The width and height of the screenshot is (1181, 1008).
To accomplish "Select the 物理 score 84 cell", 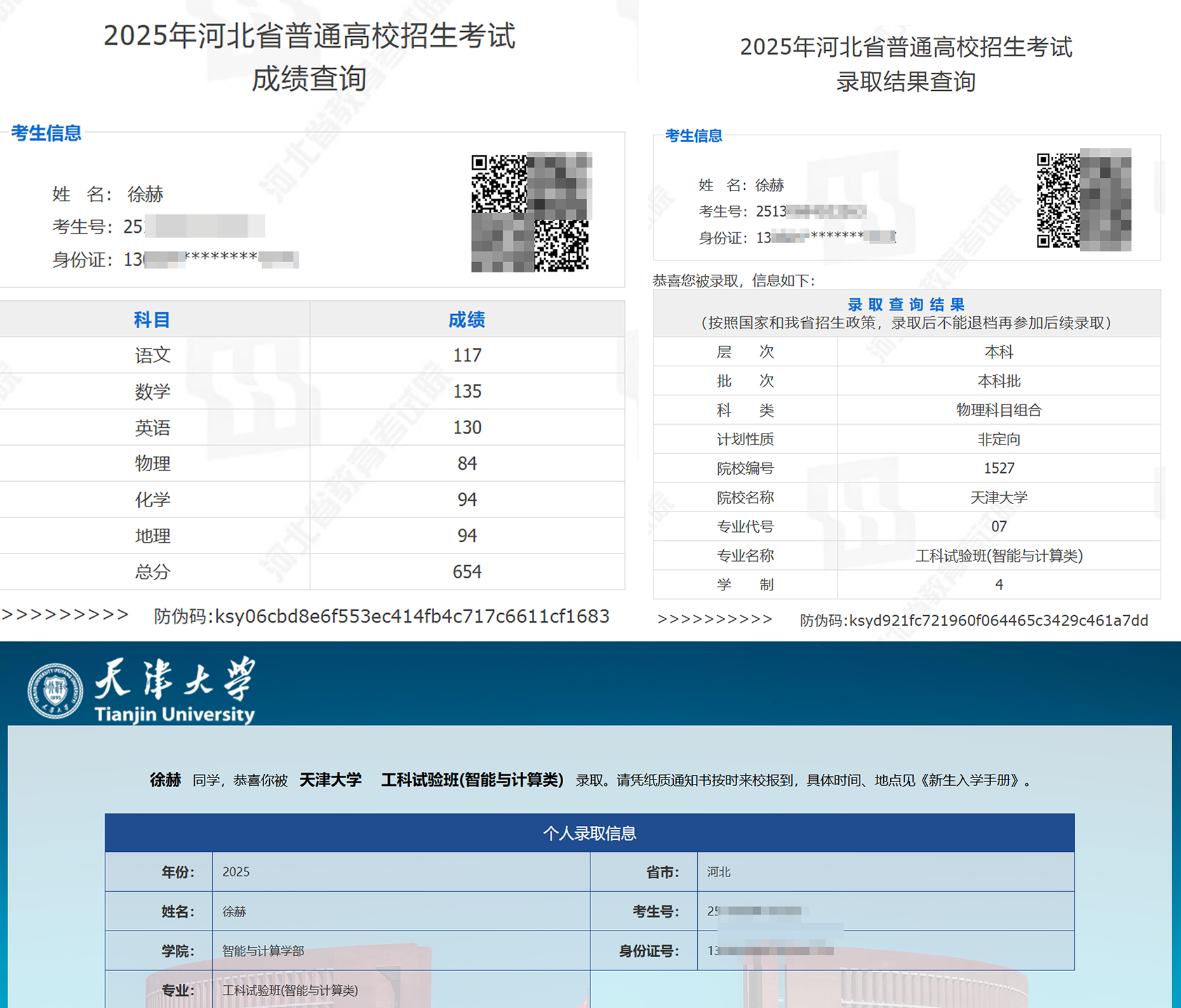I will pos(467,463).
